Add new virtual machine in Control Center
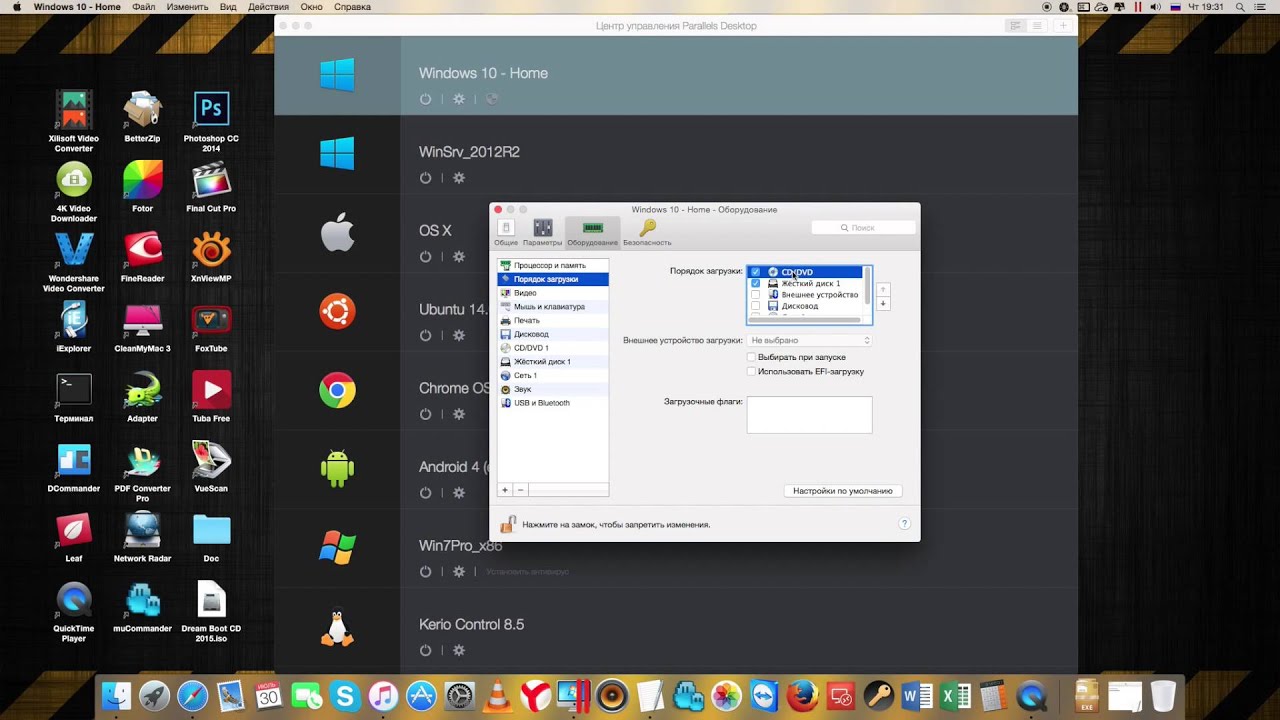This screenshot has width=1280, height=720. point(1063,25)
